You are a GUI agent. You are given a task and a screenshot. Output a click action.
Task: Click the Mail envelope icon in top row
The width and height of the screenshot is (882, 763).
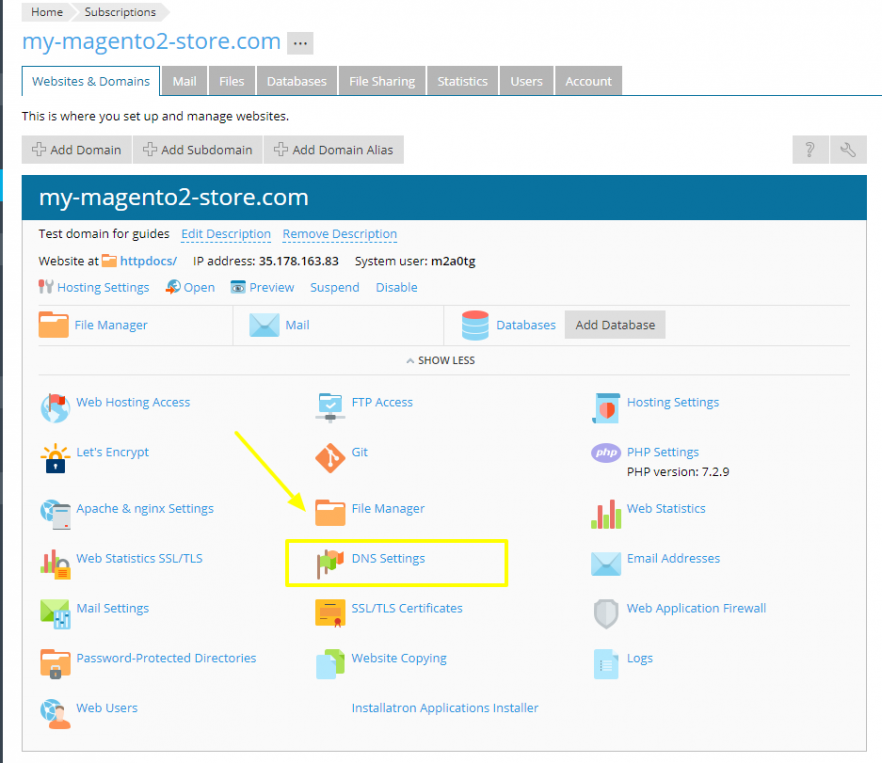pos(264,325)
